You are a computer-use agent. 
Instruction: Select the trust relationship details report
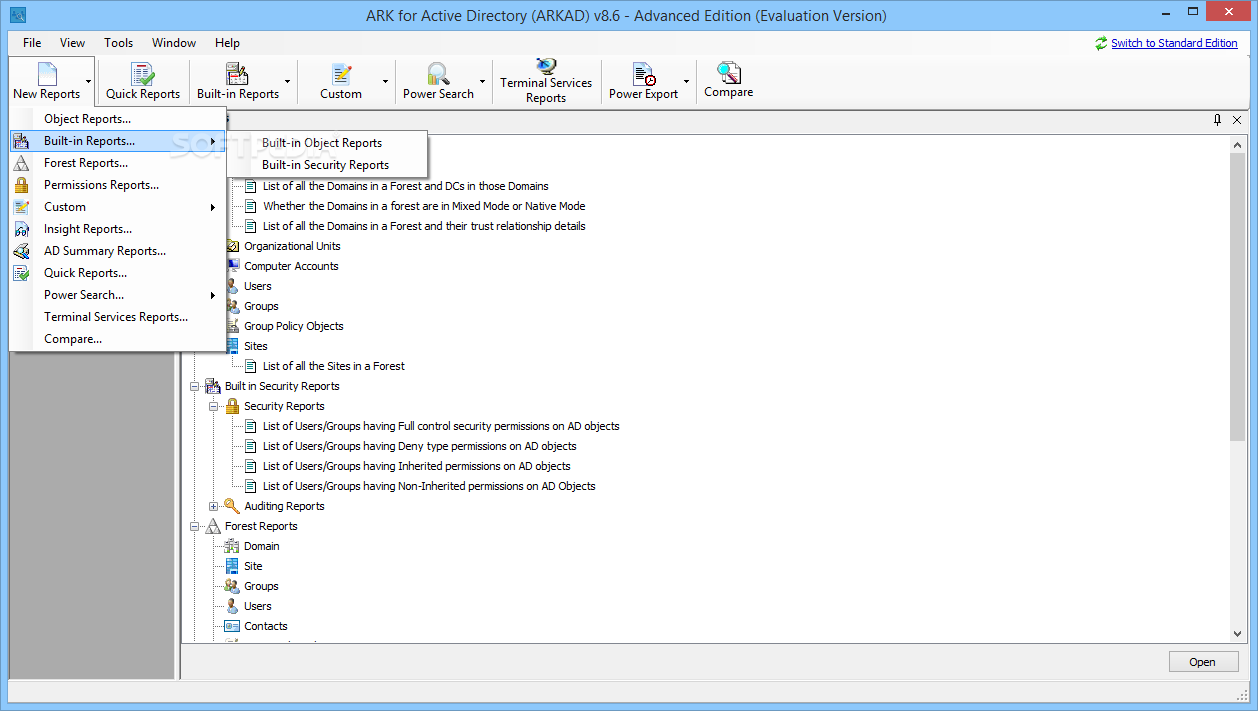click(424, 226)
